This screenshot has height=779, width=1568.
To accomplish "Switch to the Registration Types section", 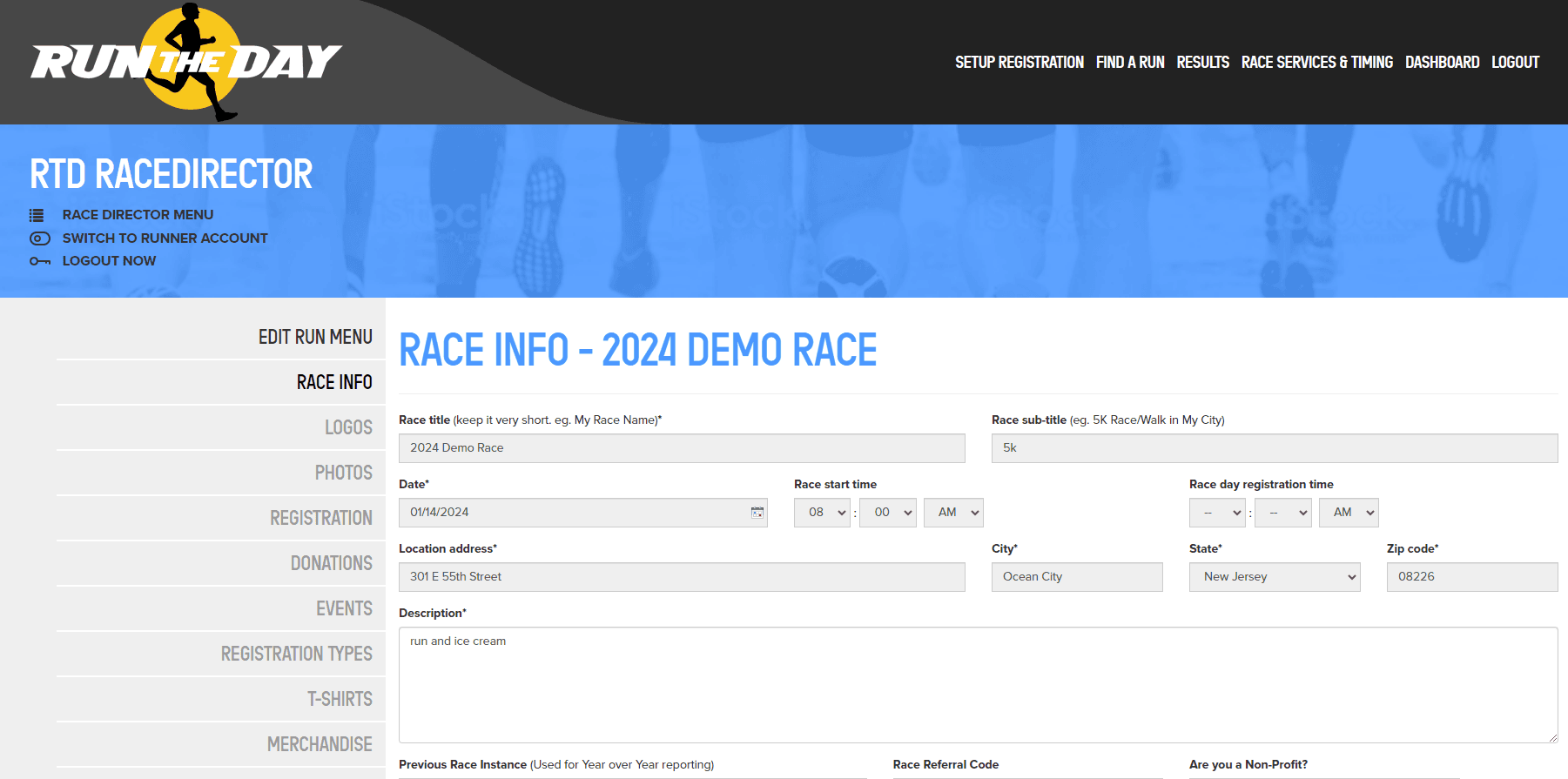I will 296,654.
